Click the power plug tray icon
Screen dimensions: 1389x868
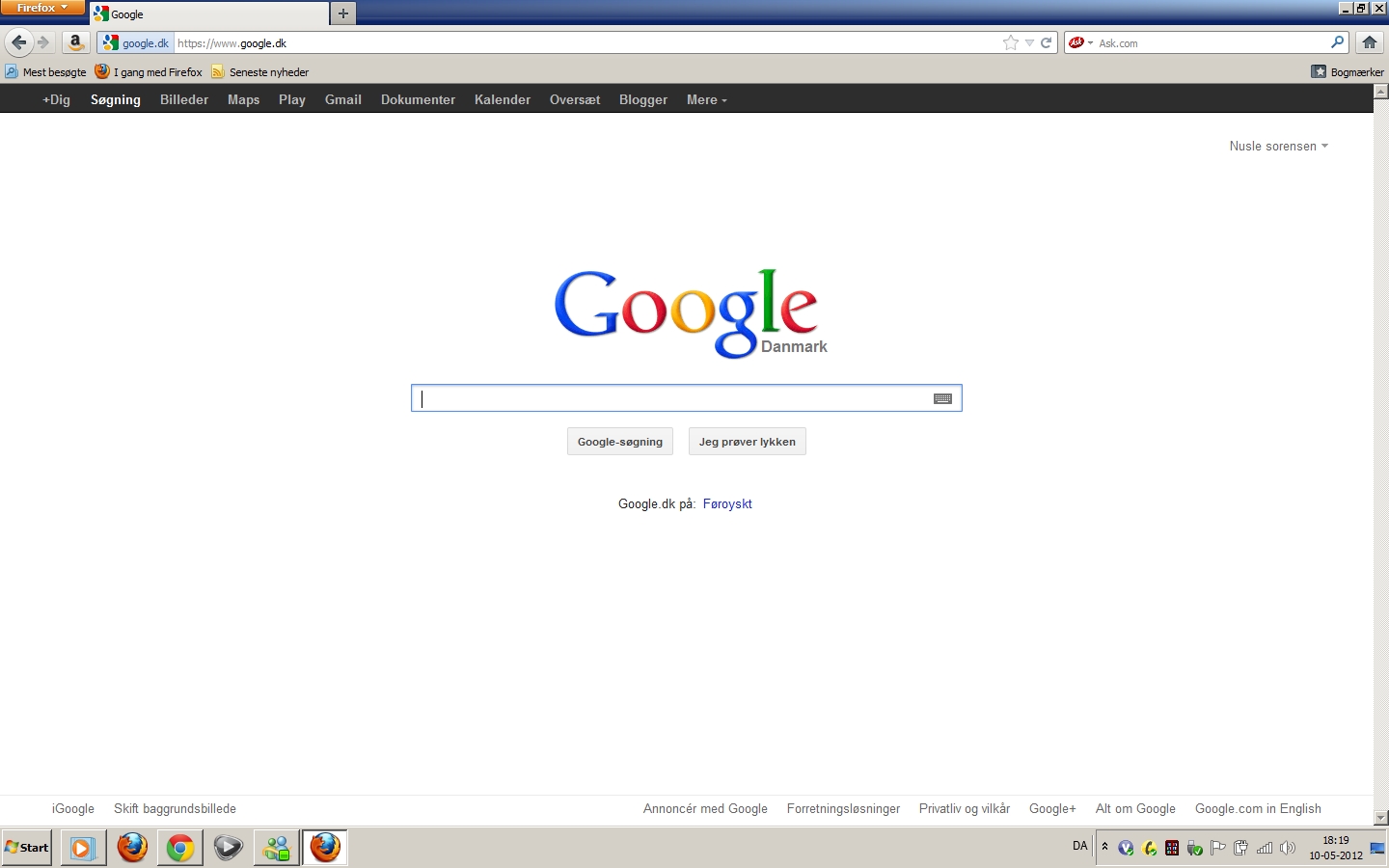click(x=1241, y=848)
